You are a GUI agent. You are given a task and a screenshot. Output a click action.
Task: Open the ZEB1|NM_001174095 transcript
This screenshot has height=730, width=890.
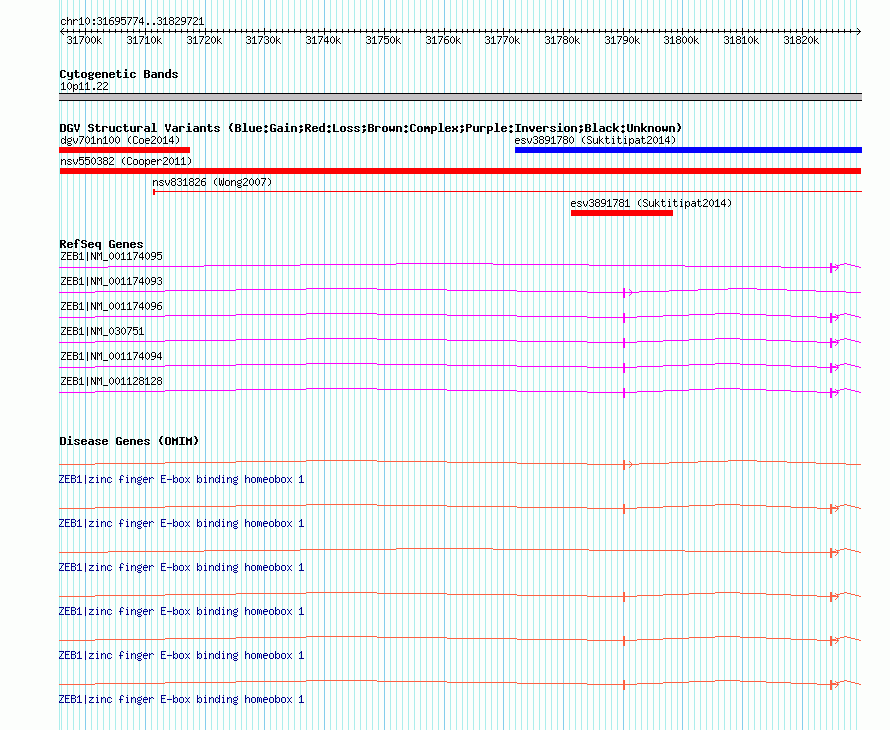tap(111, 257)
